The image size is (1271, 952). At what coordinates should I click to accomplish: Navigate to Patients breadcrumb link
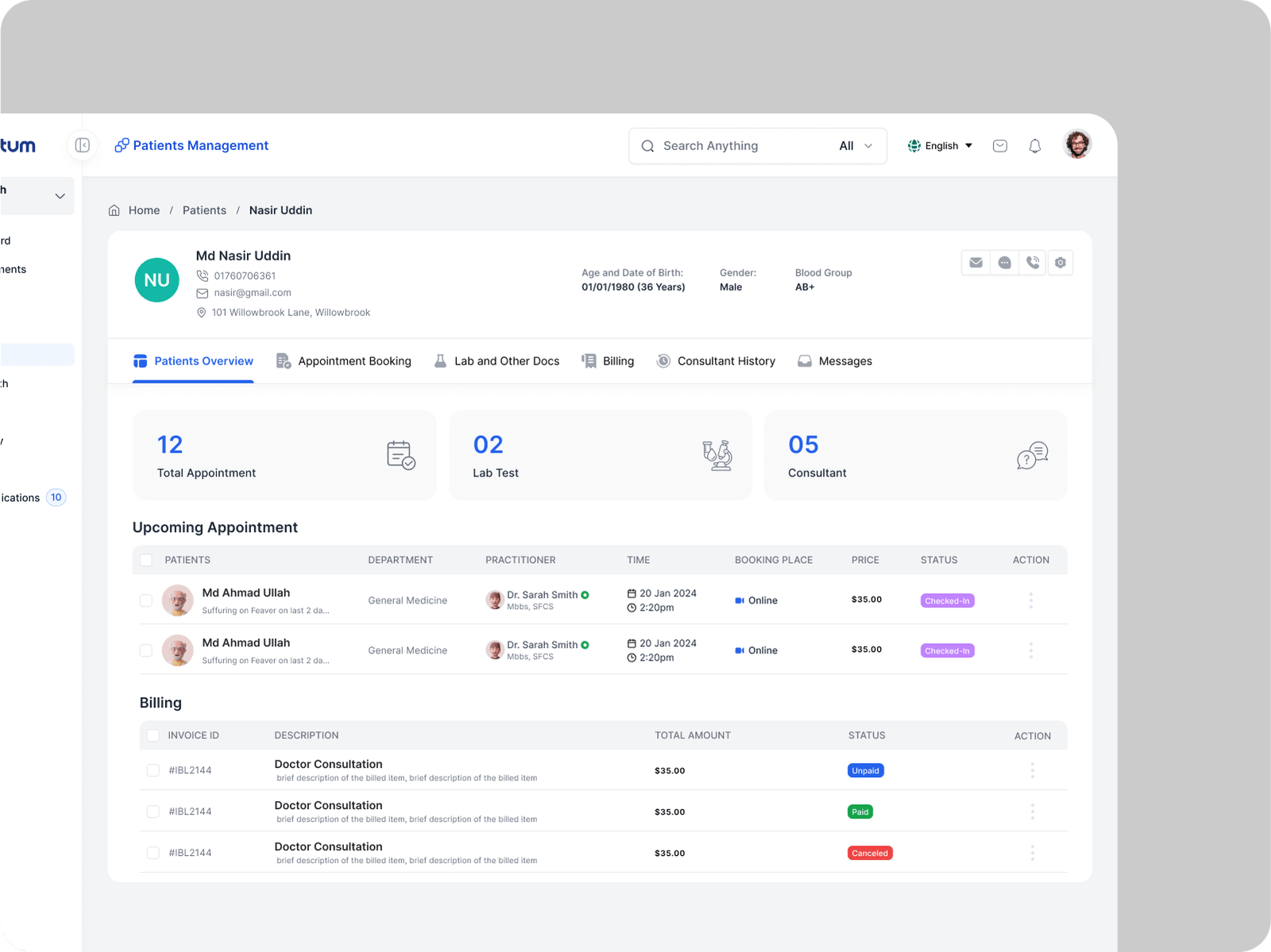click(204, 210)
